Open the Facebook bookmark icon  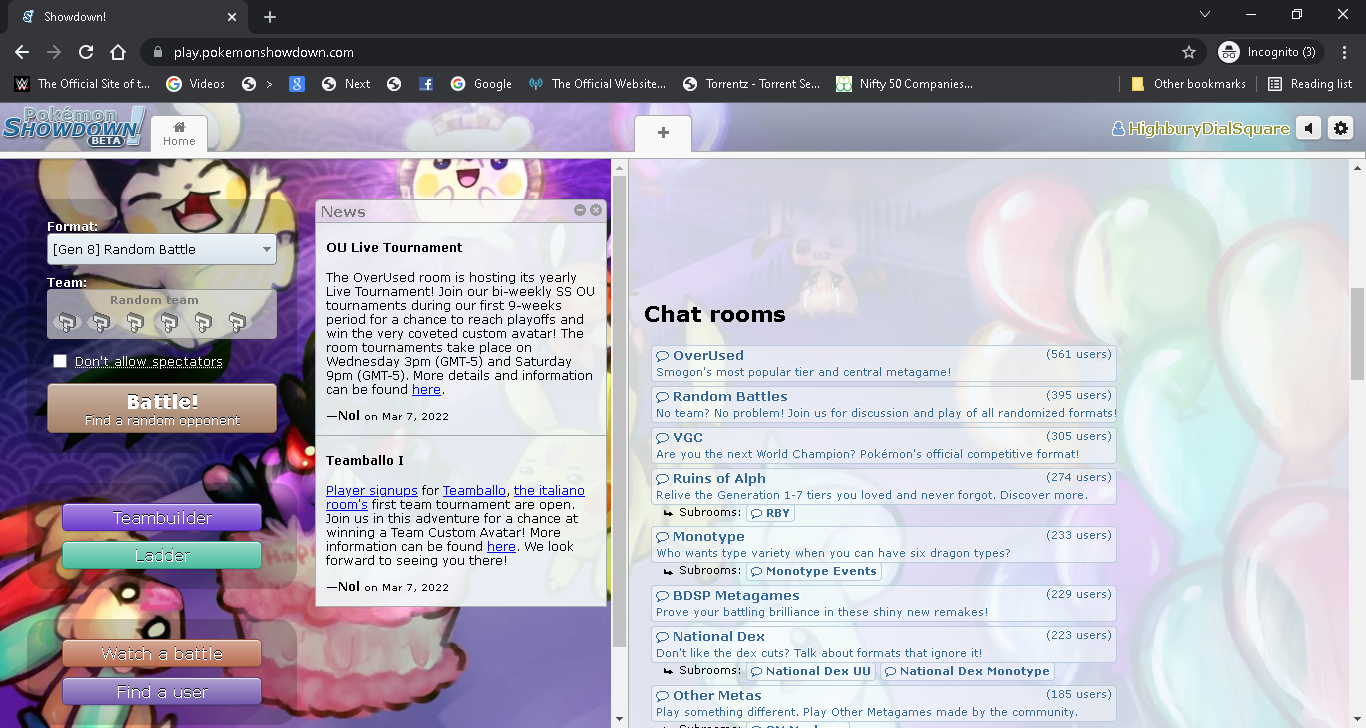click(426, 84)
